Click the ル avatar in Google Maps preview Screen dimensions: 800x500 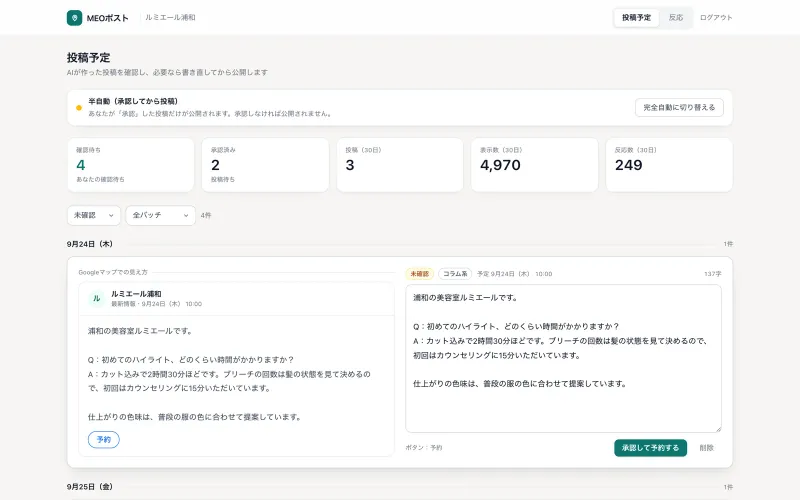pyautogui.click(x=96, y=298)
